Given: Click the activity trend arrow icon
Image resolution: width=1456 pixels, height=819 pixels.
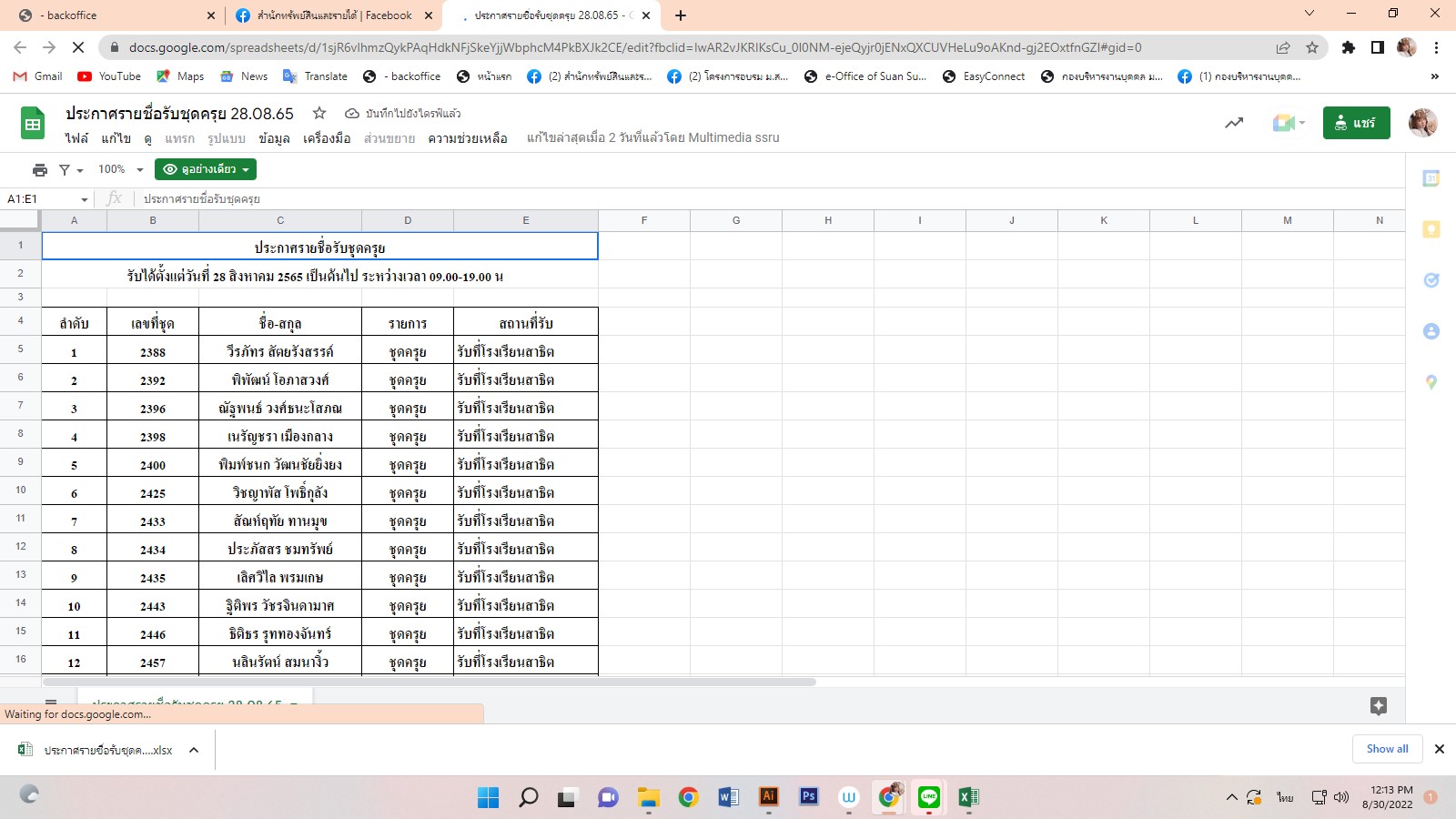Looking at the screenshot, I should pos(1233,123).
